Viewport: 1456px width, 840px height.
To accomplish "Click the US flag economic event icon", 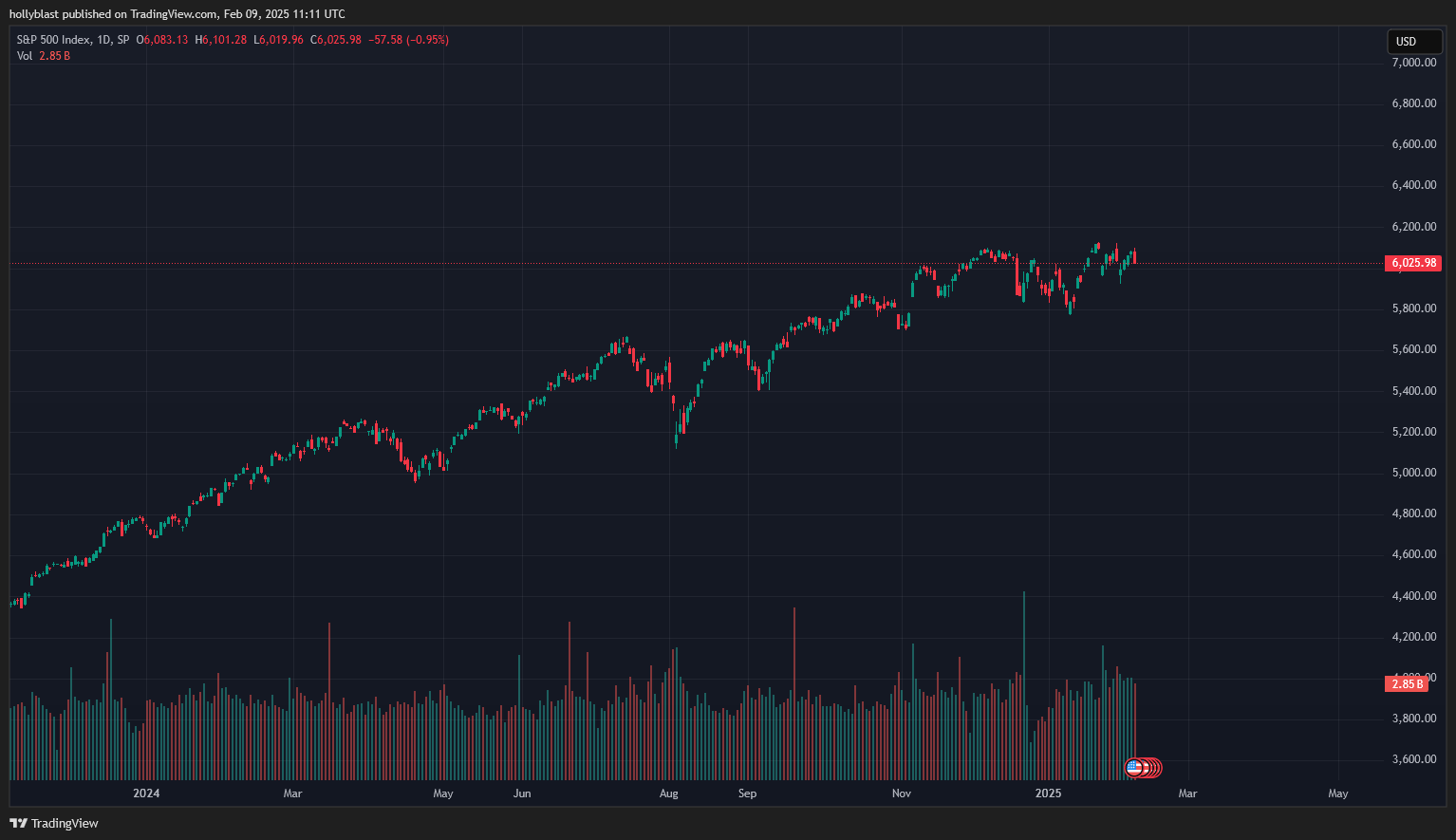I will [x=1133, y=768].
